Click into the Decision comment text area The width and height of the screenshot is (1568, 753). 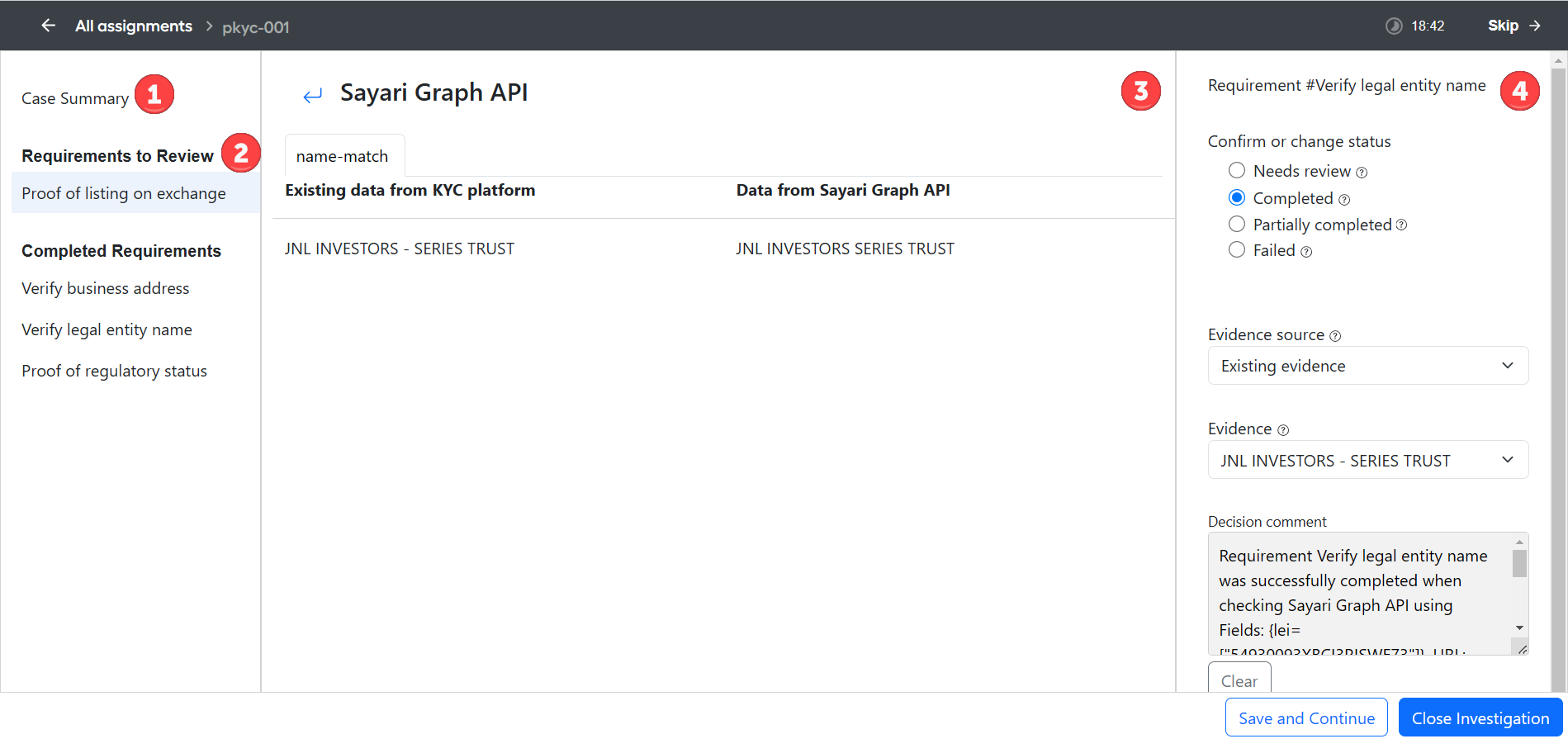point(1360,594)
